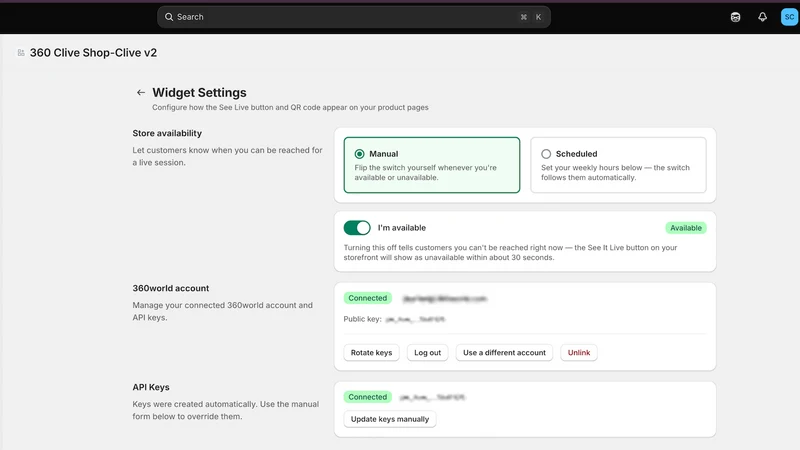Open the Sidekick assistant icon in top bar
800x450 pixels.
pos(735,17)
